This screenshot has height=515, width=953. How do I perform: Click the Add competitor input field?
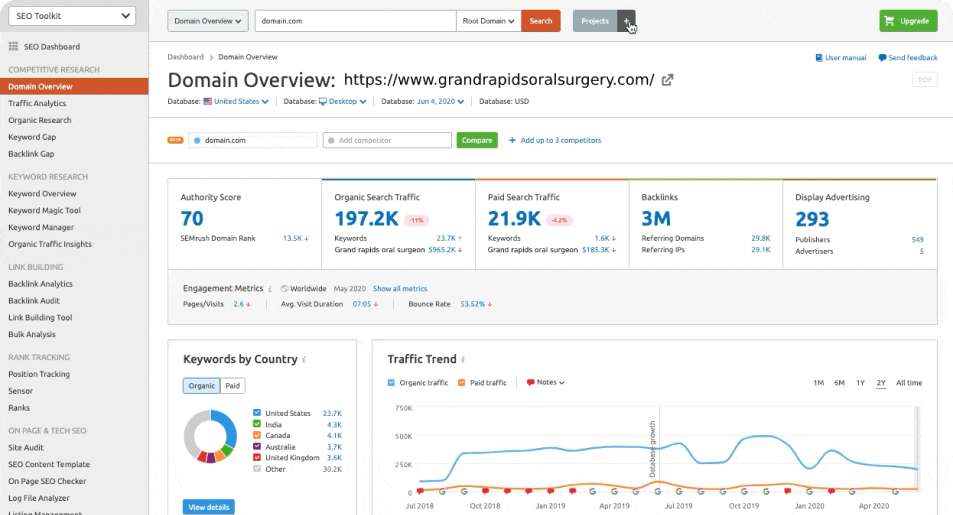tap(387, 140)
